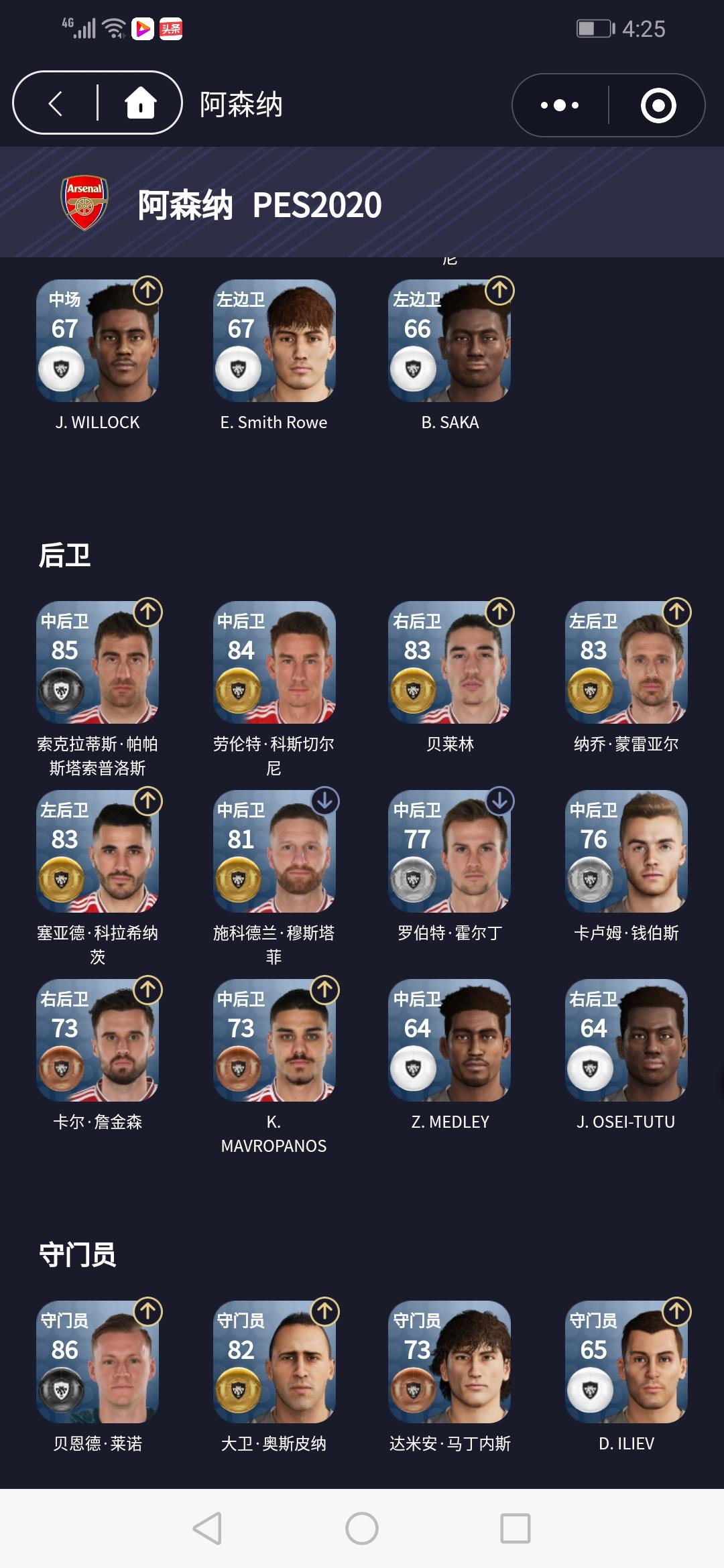Select 贝莱林 right-back card rated 83

point(450,662)
